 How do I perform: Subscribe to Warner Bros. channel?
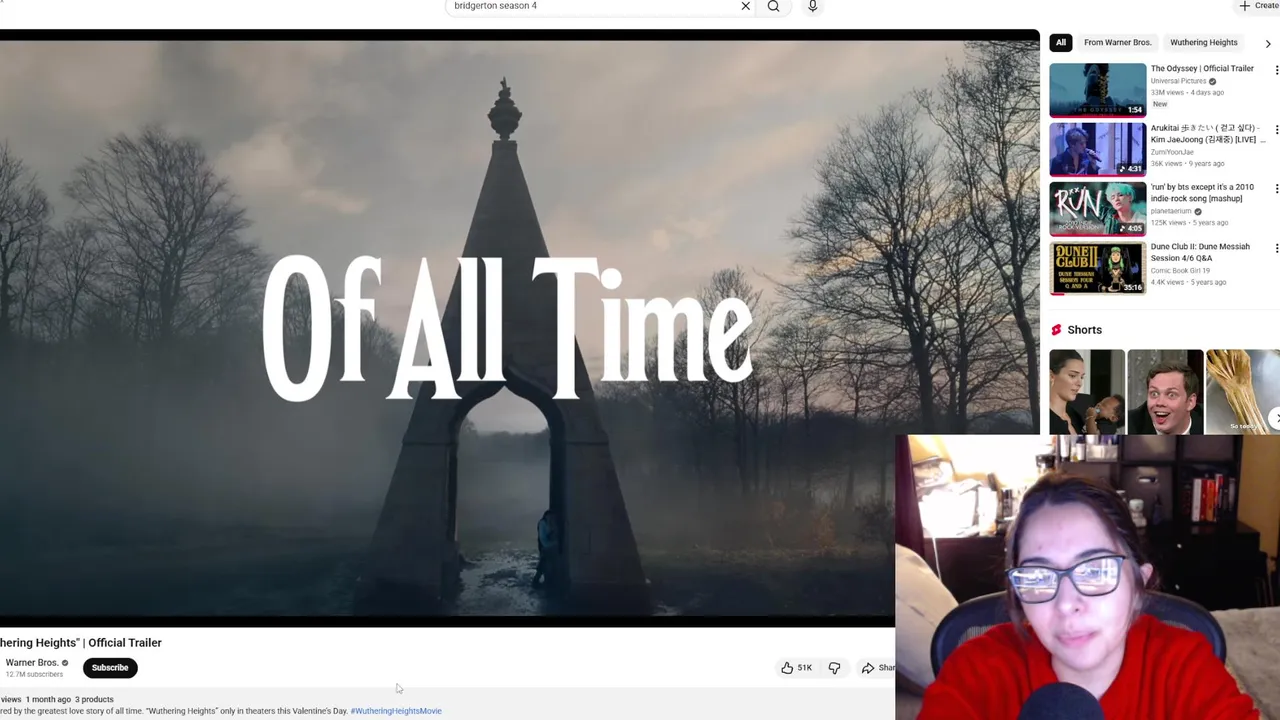coord(110,668)
